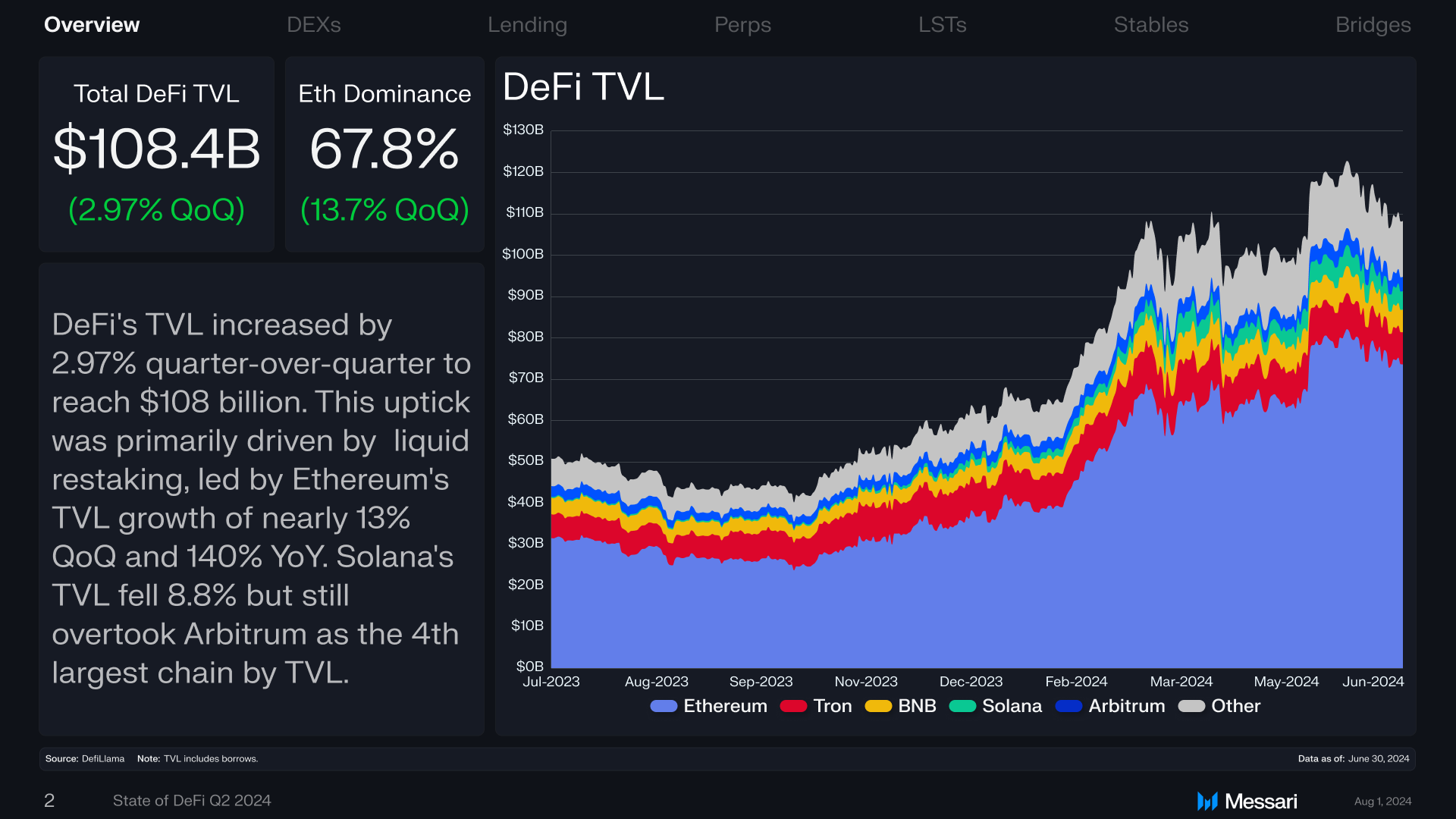Click the Dec-2023 x-axis label
This screenshot has height=819, width=1456.
[971, 682]
